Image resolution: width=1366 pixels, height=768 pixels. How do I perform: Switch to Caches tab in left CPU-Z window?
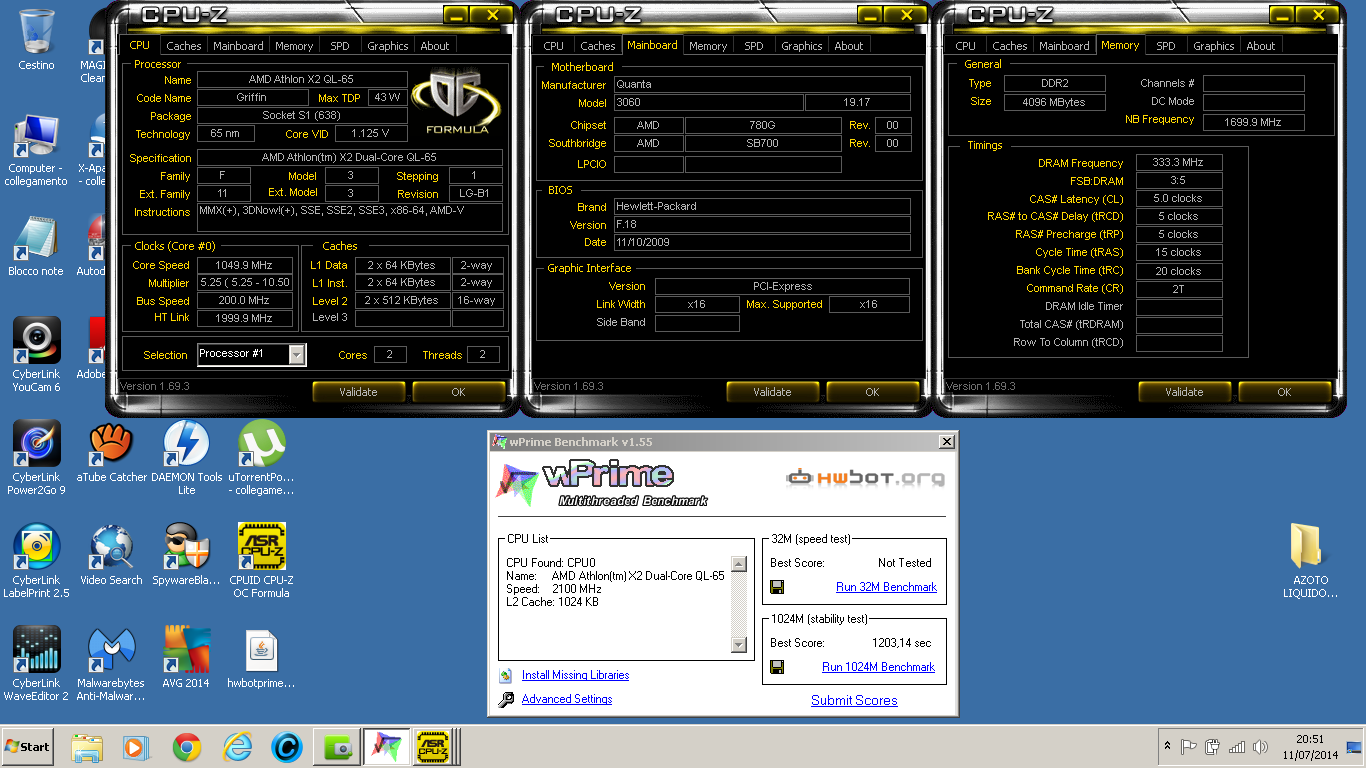coord(184,46)
